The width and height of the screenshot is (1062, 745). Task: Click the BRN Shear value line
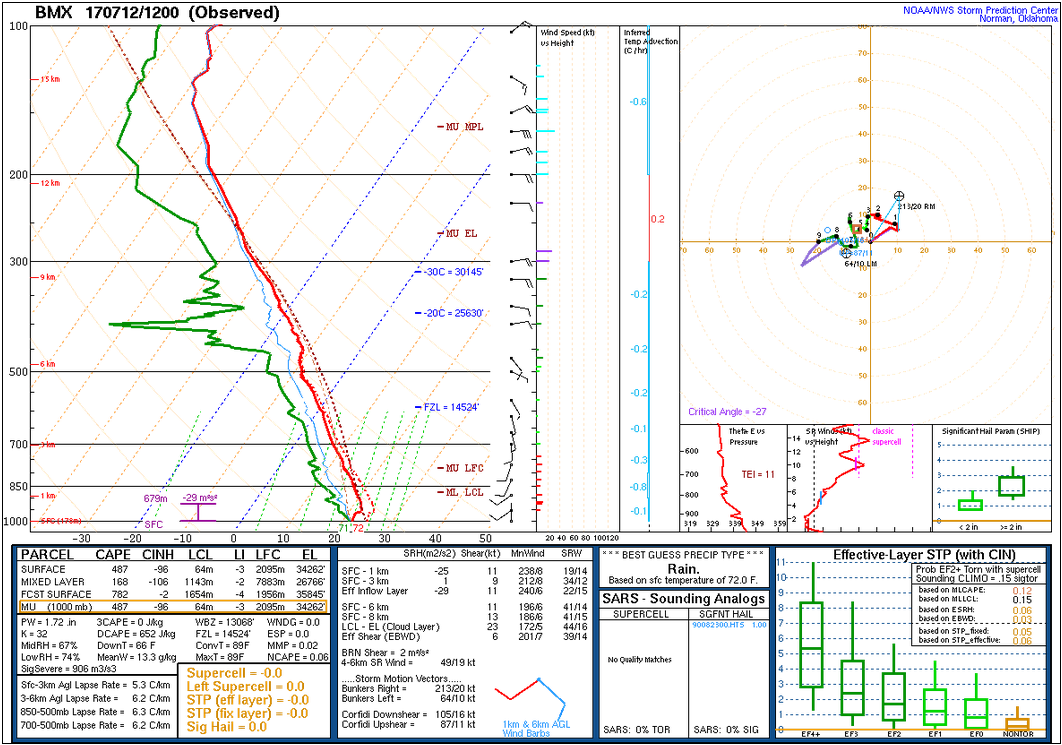(x=386, y=653)
